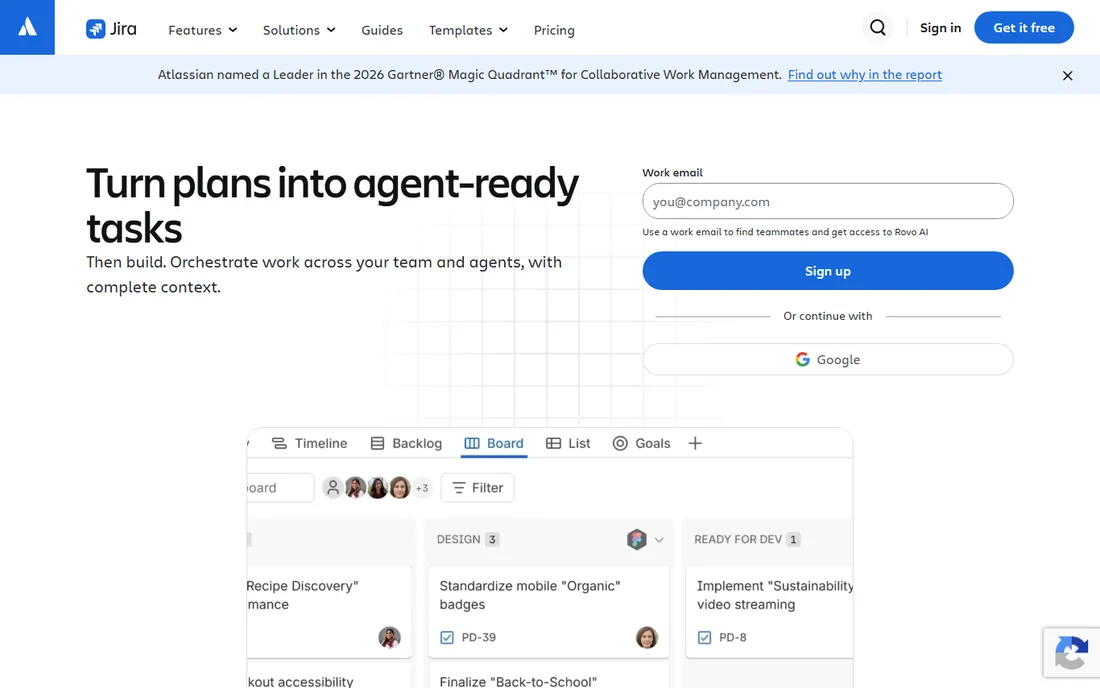Click the Get it free button
Viewport: 1100px width, 688px height.
point(1024,27)
